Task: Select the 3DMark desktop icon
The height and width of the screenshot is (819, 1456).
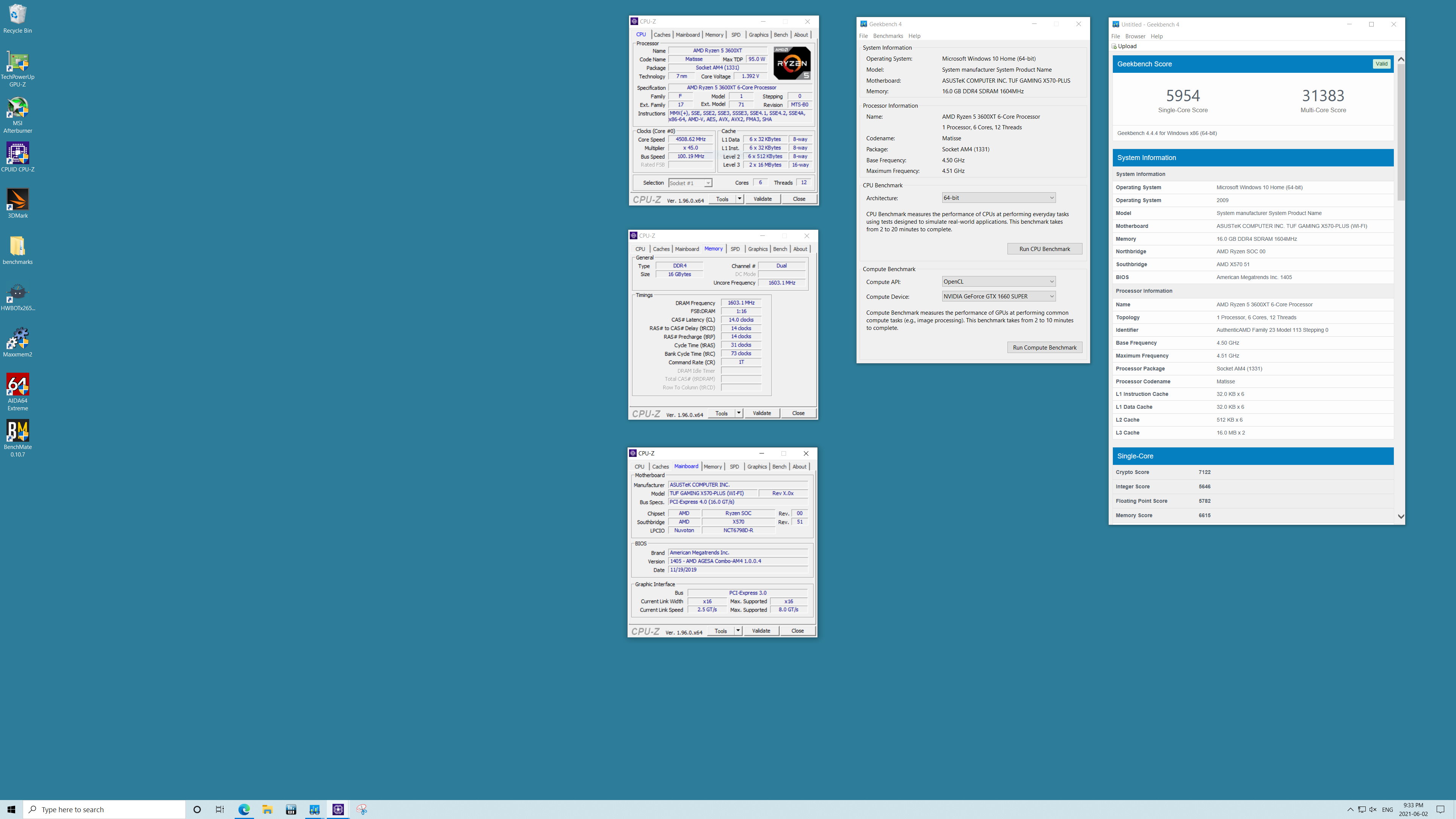Action: 17,204
